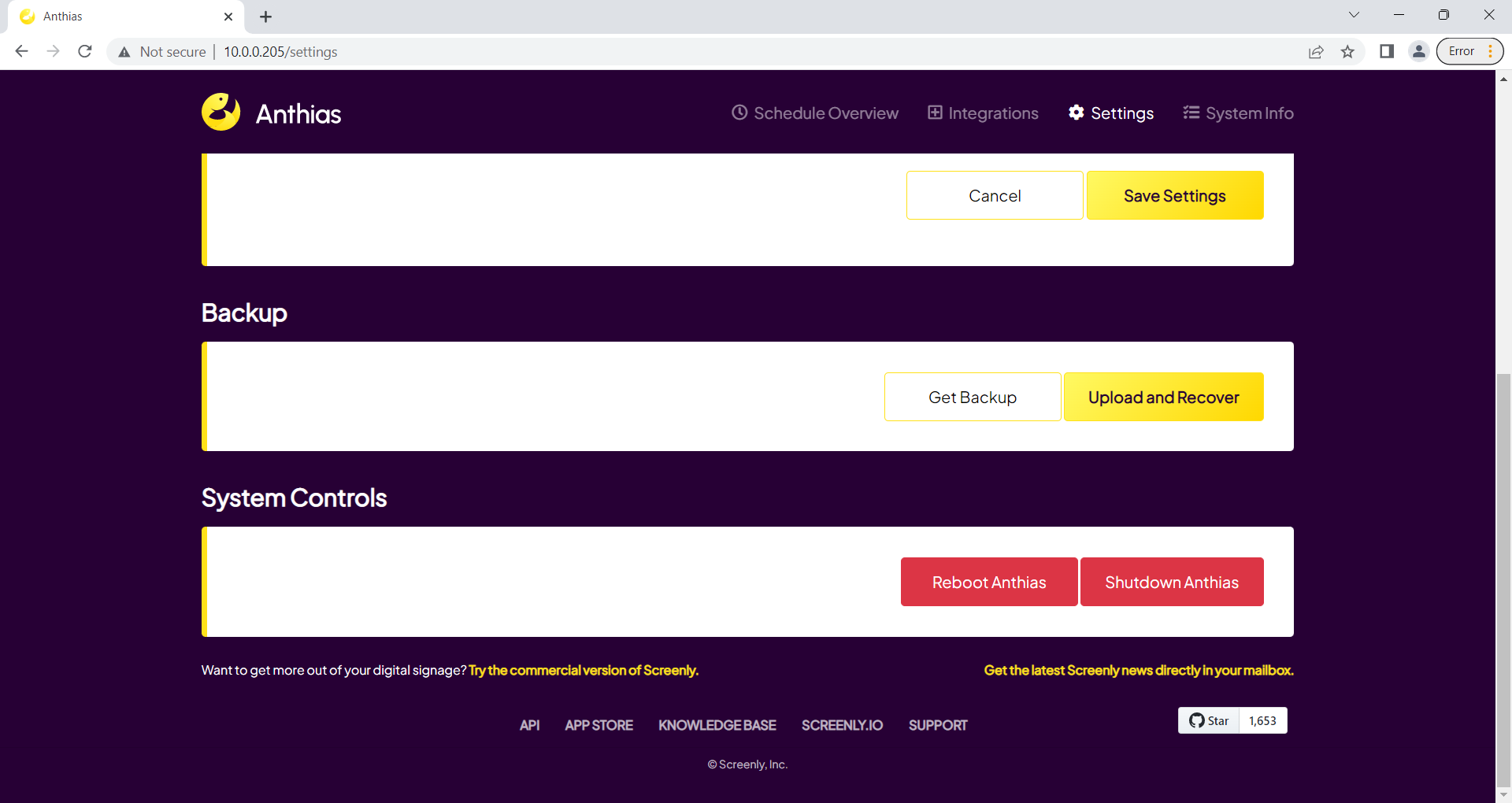1512x803 pixels.
Task: View the 1,653 stargazers count
Action: coord(1263,720)
